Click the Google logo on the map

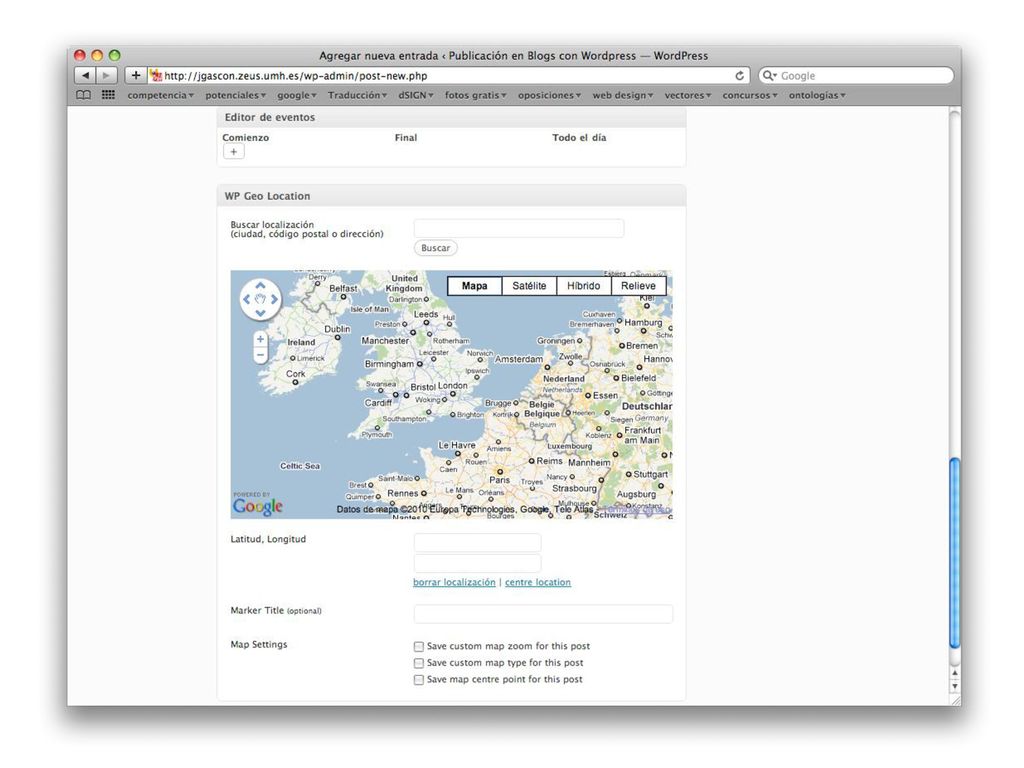[x=257, y=505]
